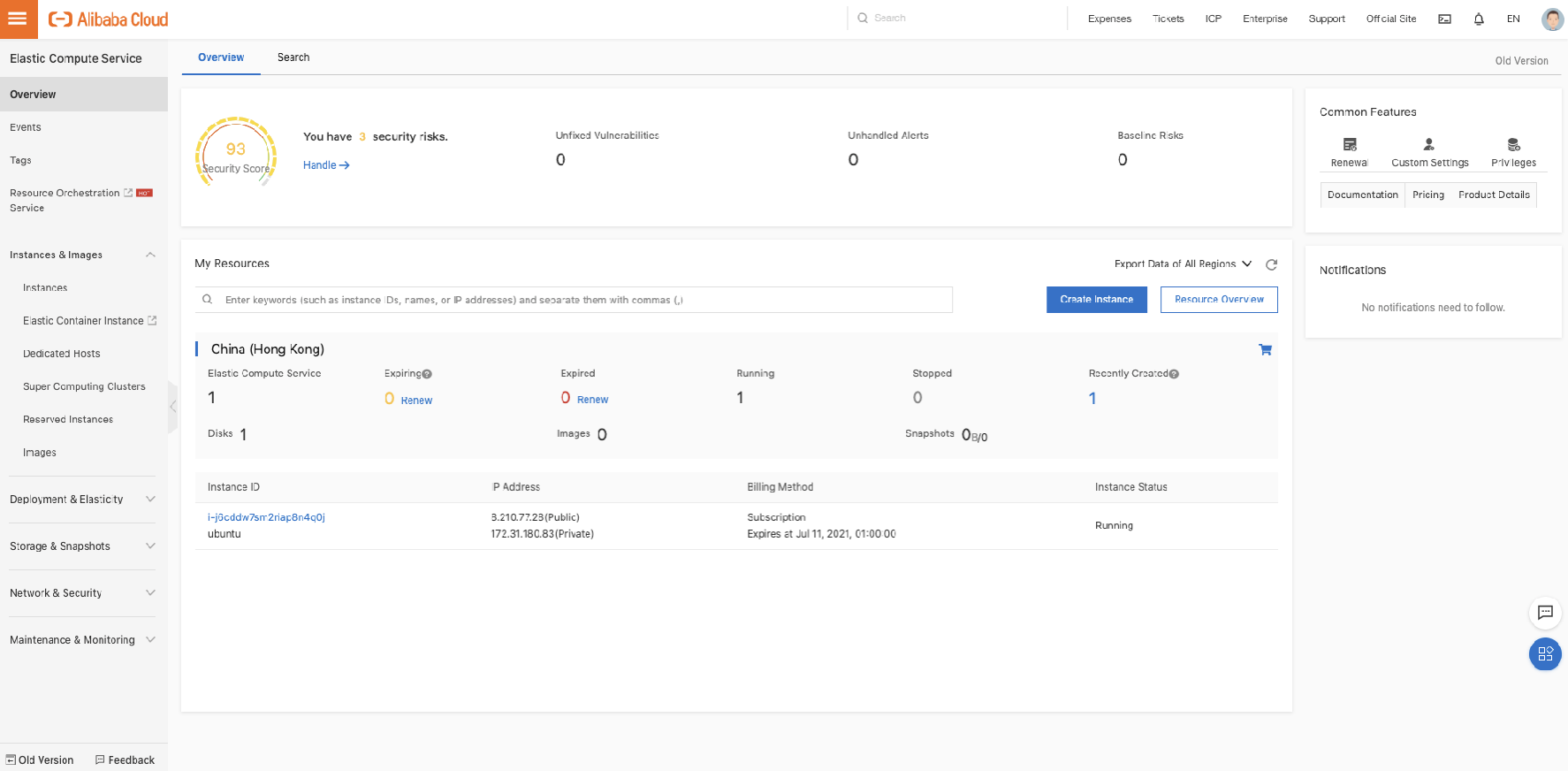1568x771 pixels.
Task: Switch to the Search tab
Action: click(293, 57)
